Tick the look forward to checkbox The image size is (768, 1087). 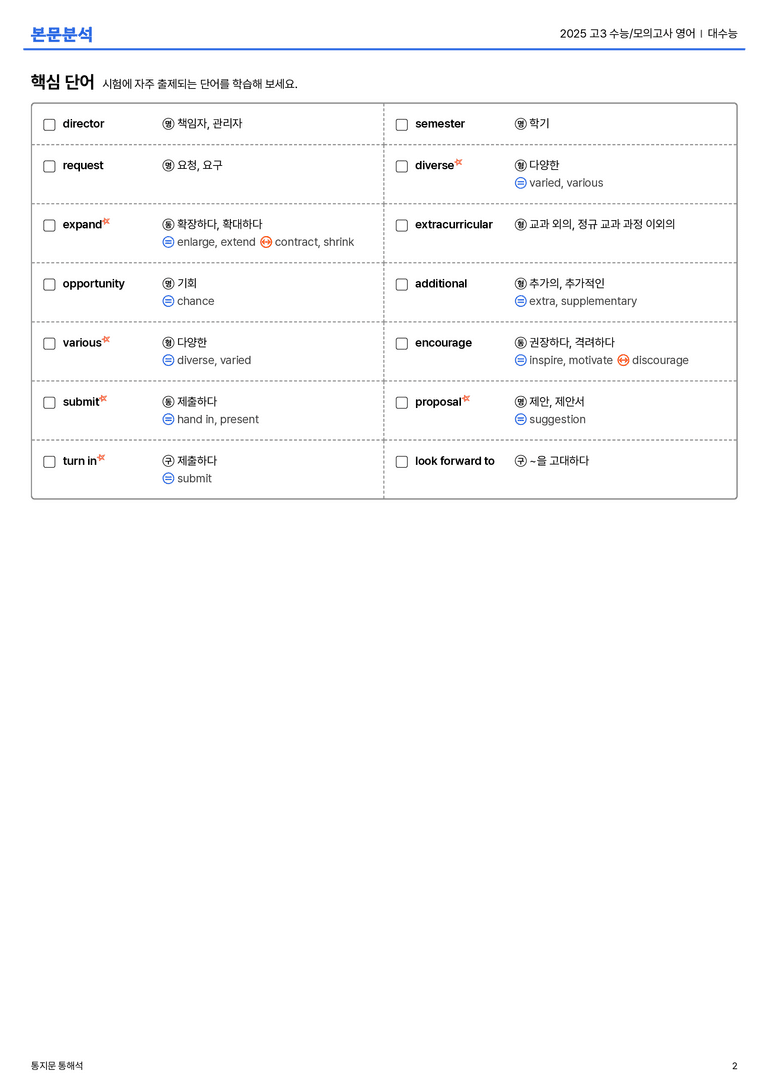point(401,462)
